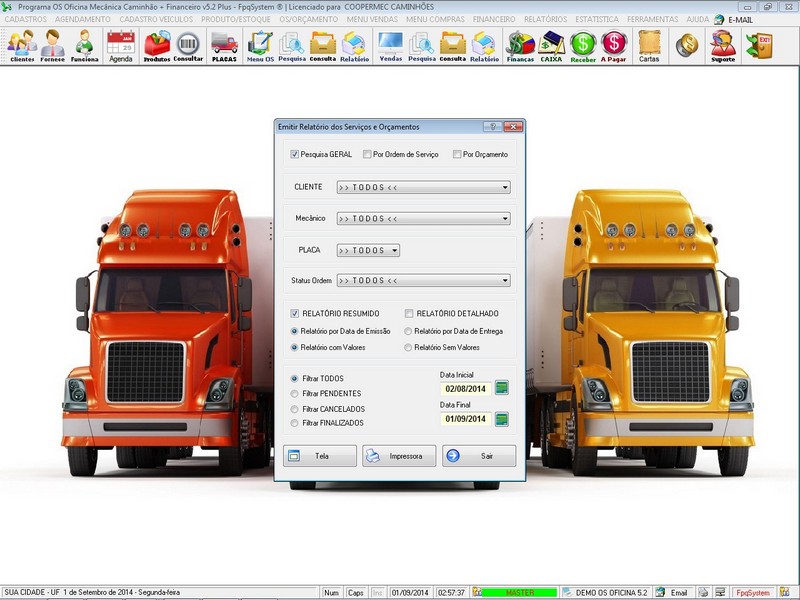Click the Sair button

[x=479, y=456]
